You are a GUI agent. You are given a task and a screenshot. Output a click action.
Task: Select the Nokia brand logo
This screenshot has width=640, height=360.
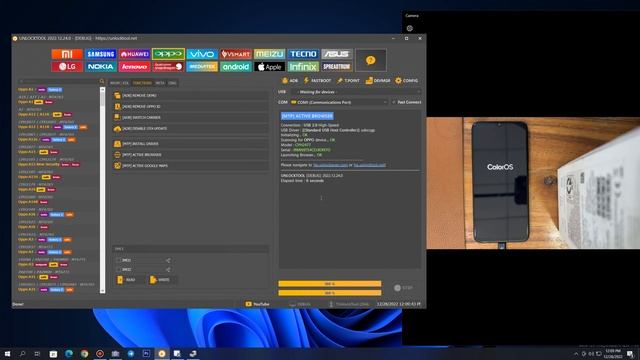tap(101, 67)
